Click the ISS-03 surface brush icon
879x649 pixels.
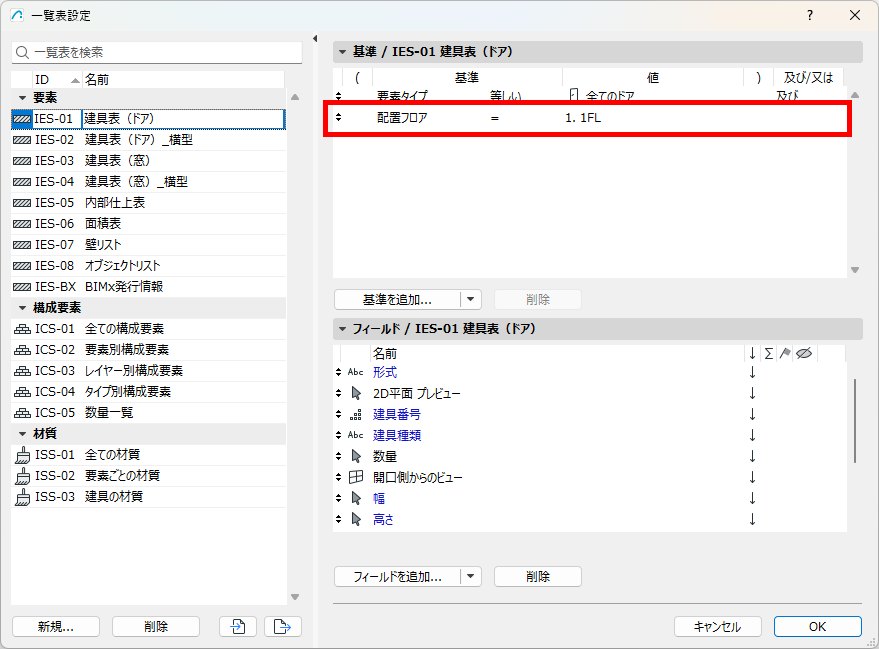click(22, 497)
